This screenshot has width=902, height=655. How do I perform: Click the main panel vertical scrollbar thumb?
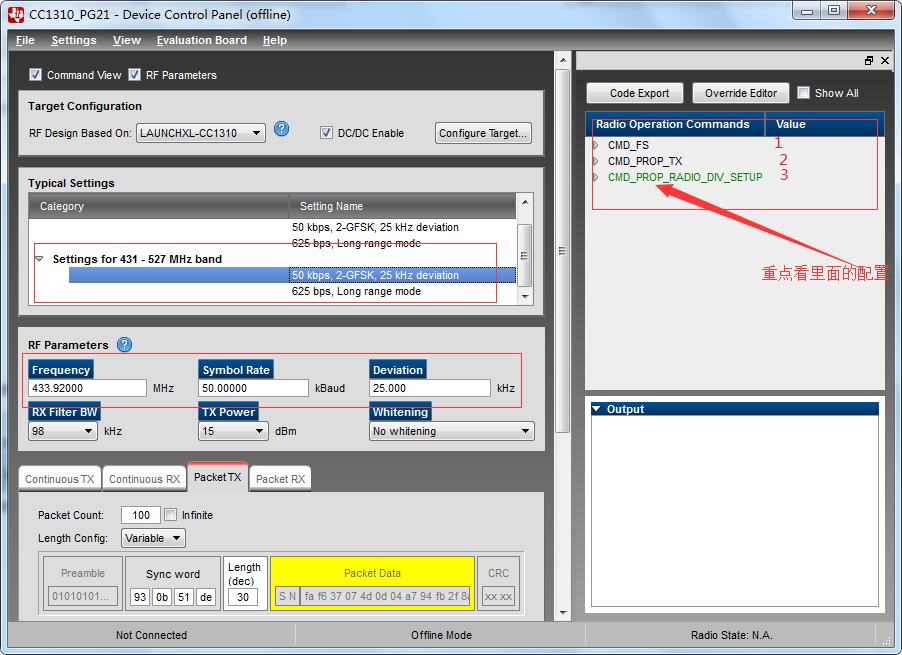(563, 251)
